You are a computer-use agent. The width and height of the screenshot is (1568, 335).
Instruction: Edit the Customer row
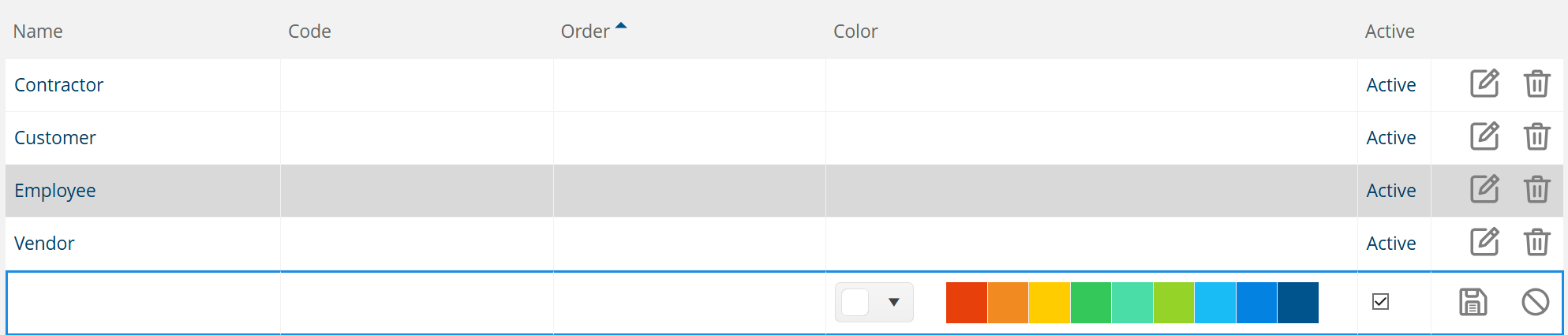tap(1484, 136)
